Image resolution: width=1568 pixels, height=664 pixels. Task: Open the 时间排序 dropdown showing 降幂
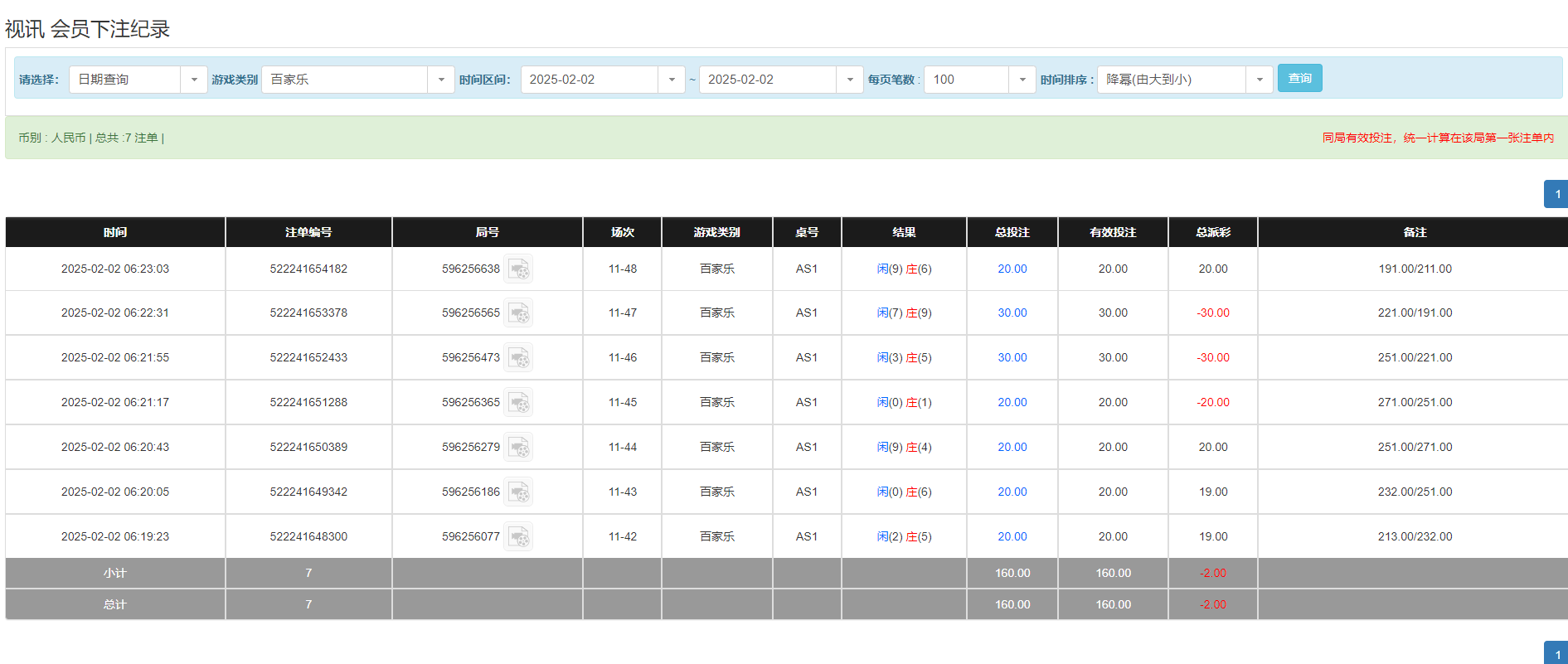pos(1259,80)
